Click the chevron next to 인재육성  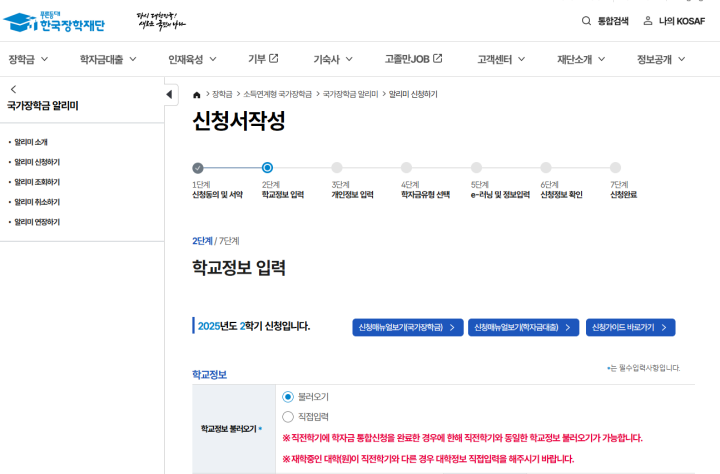pos(213,59)
